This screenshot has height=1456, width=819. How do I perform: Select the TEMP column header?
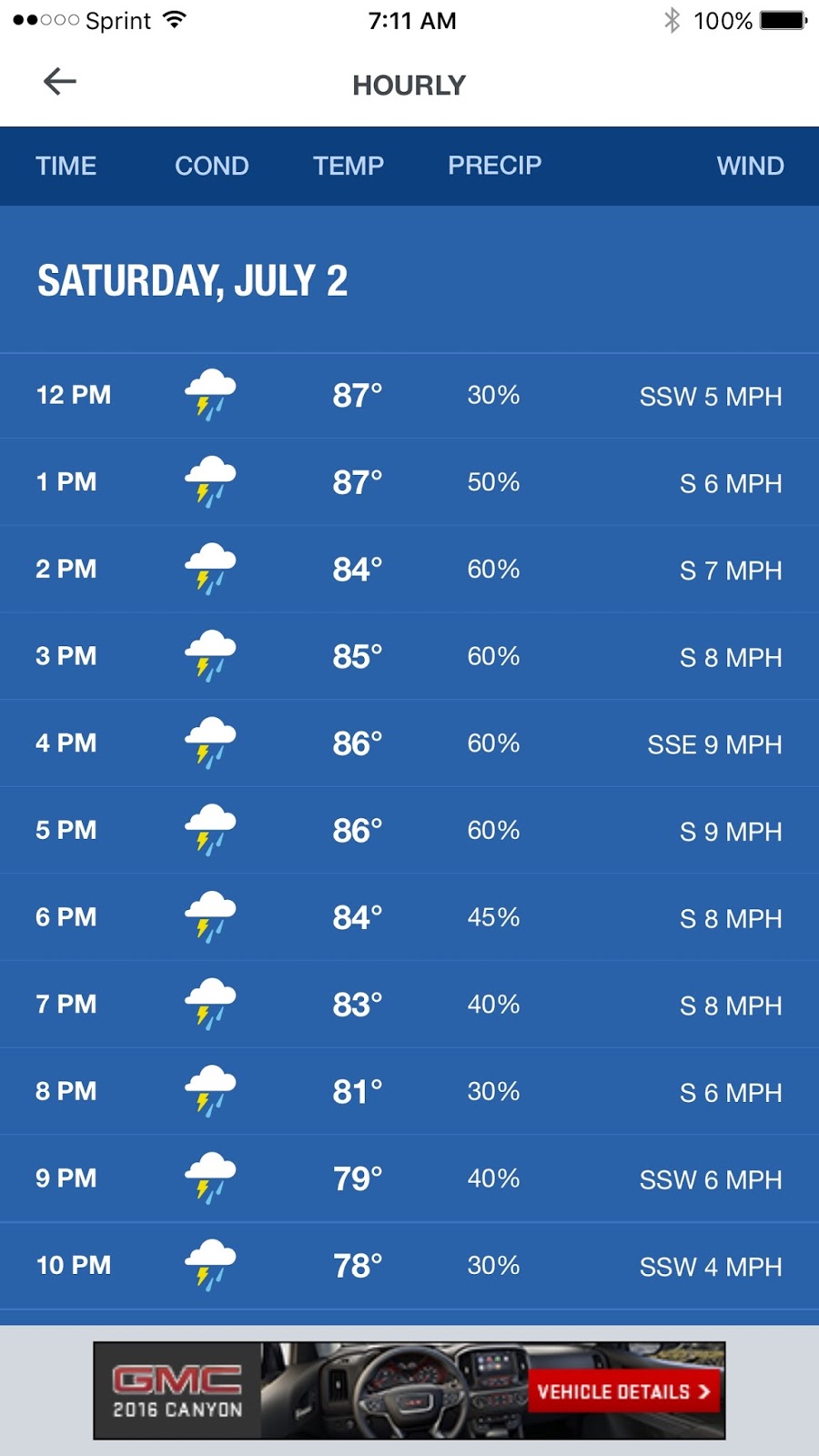coord(349,166)
